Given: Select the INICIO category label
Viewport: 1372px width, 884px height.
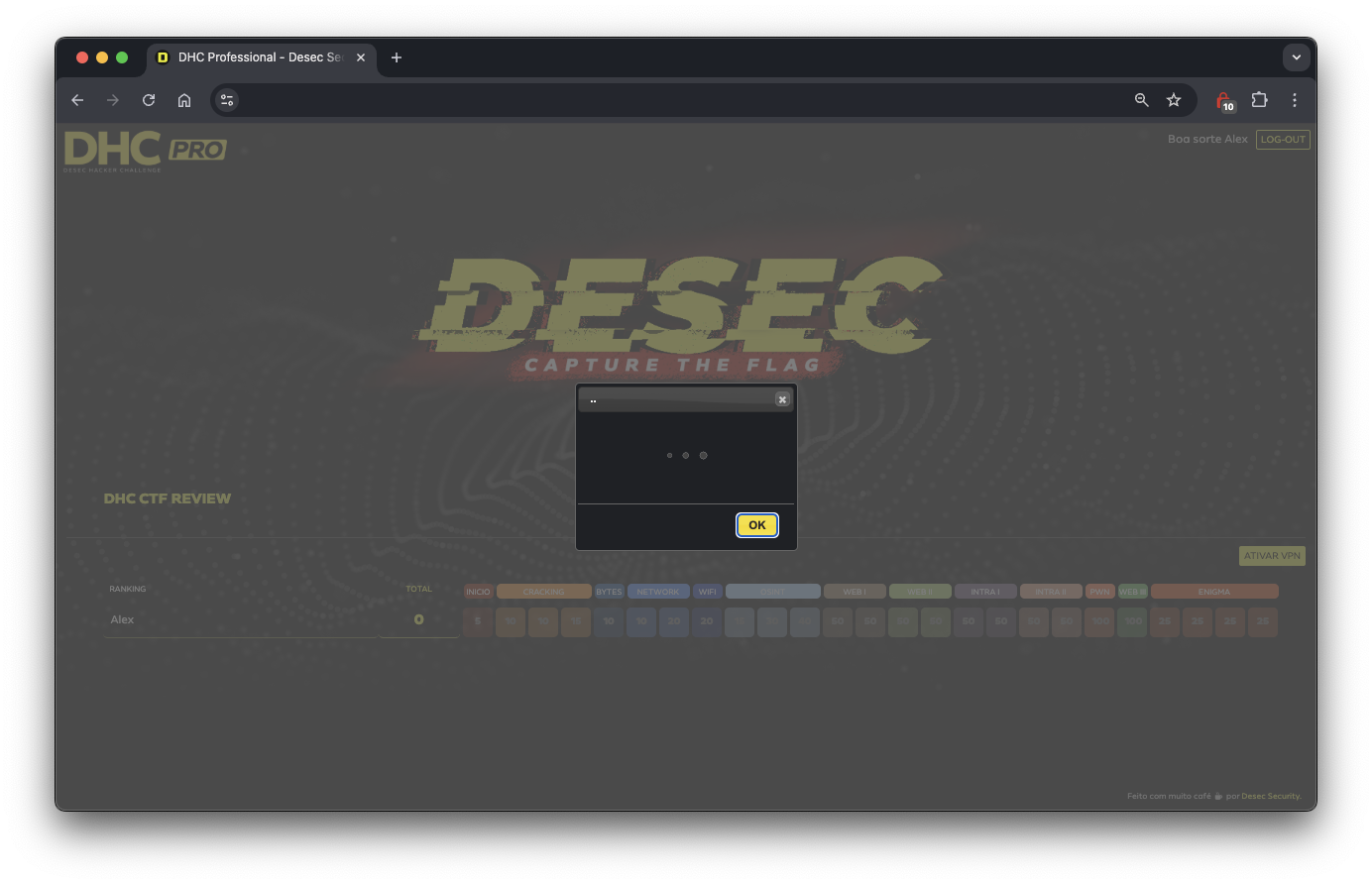Looking at the screenshot, I should pyautogui.click(x=478, y=592).
